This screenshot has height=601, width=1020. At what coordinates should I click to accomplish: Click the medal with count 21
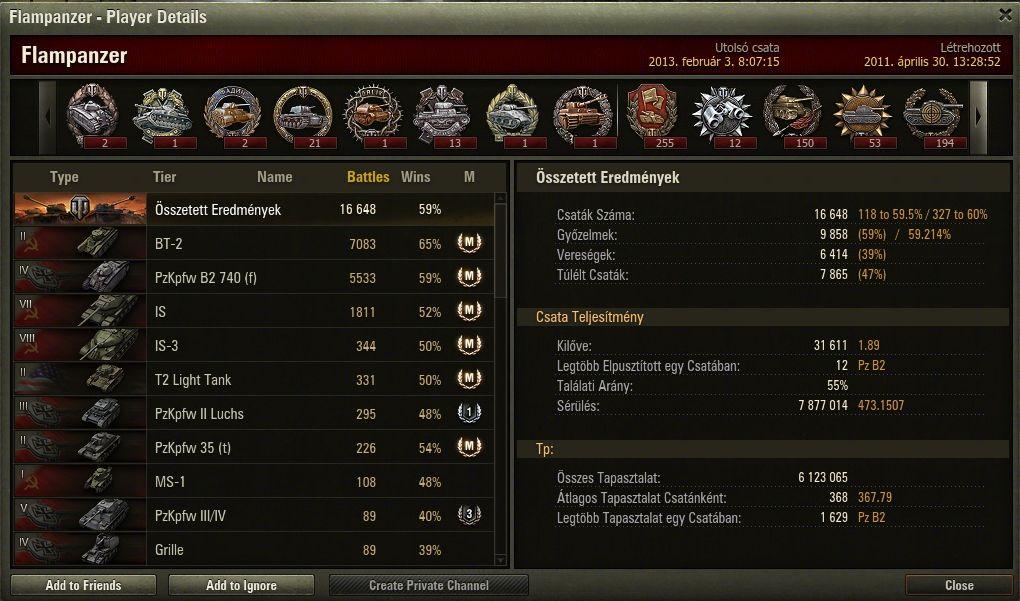pyautogui.click(x=302, y=113)
